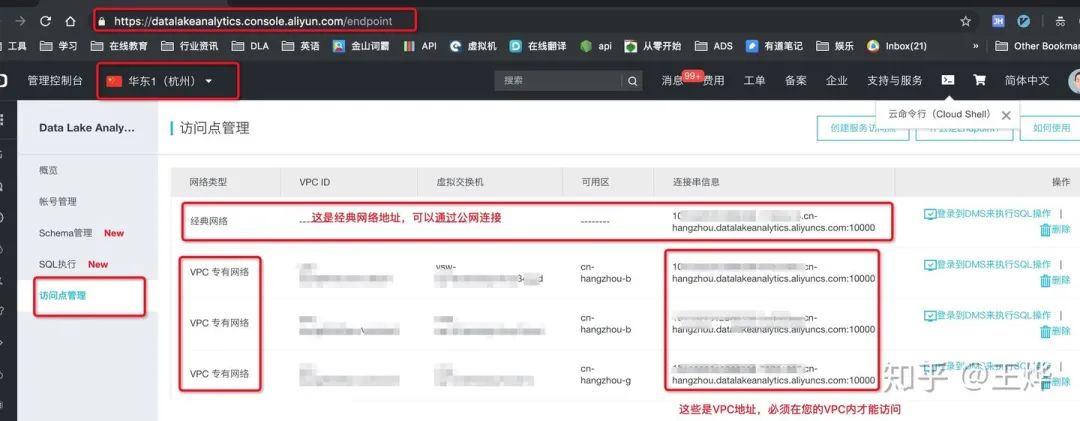Screen dimensions: 1080x421
Task: Open the DLA bookmarks folder
Action: [x=250, y=46]
